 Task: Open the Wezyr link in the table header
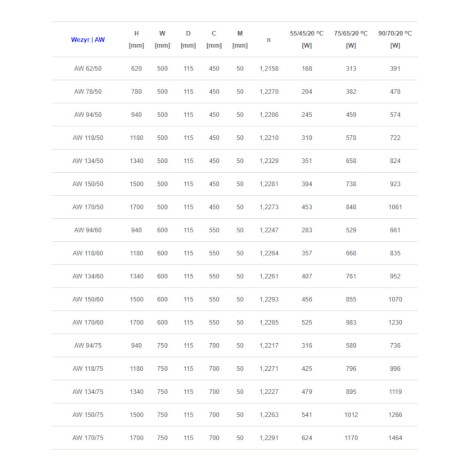tap(80, 40)
